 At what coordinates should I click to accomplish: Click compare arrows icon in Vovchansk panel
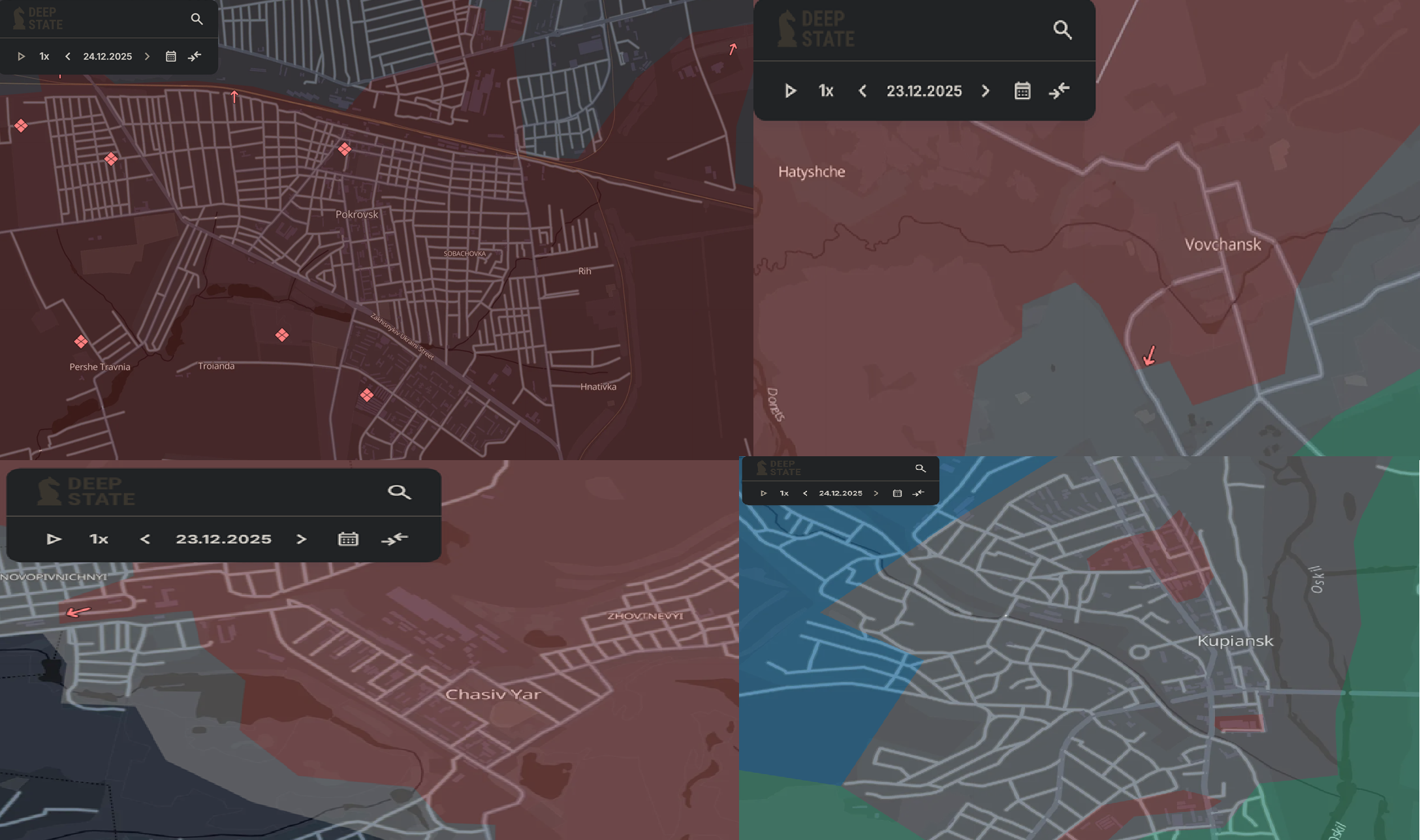coord(1059,91)
